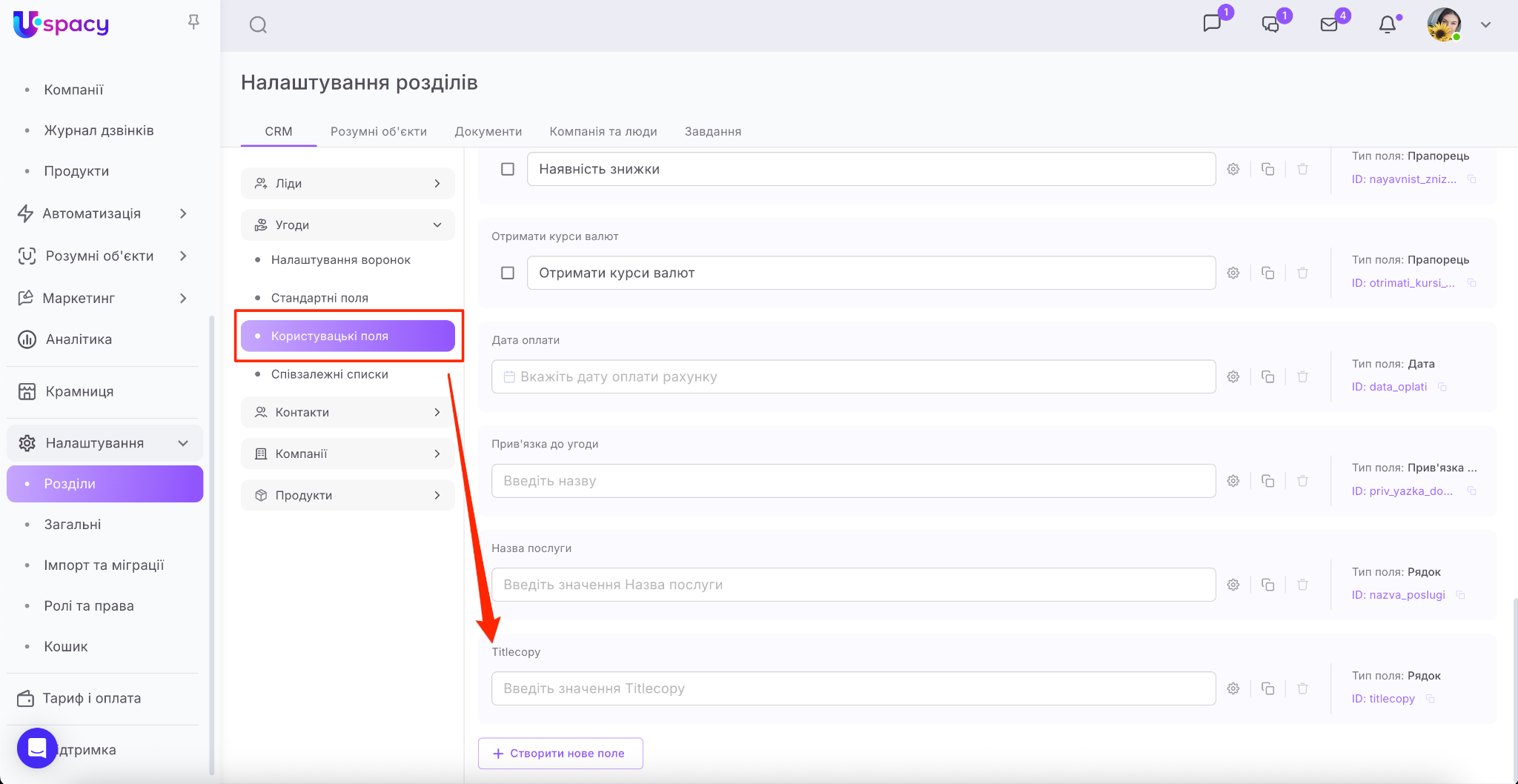Click Створити нове поле button
The image size is (1518, 784).
(560, 753)
